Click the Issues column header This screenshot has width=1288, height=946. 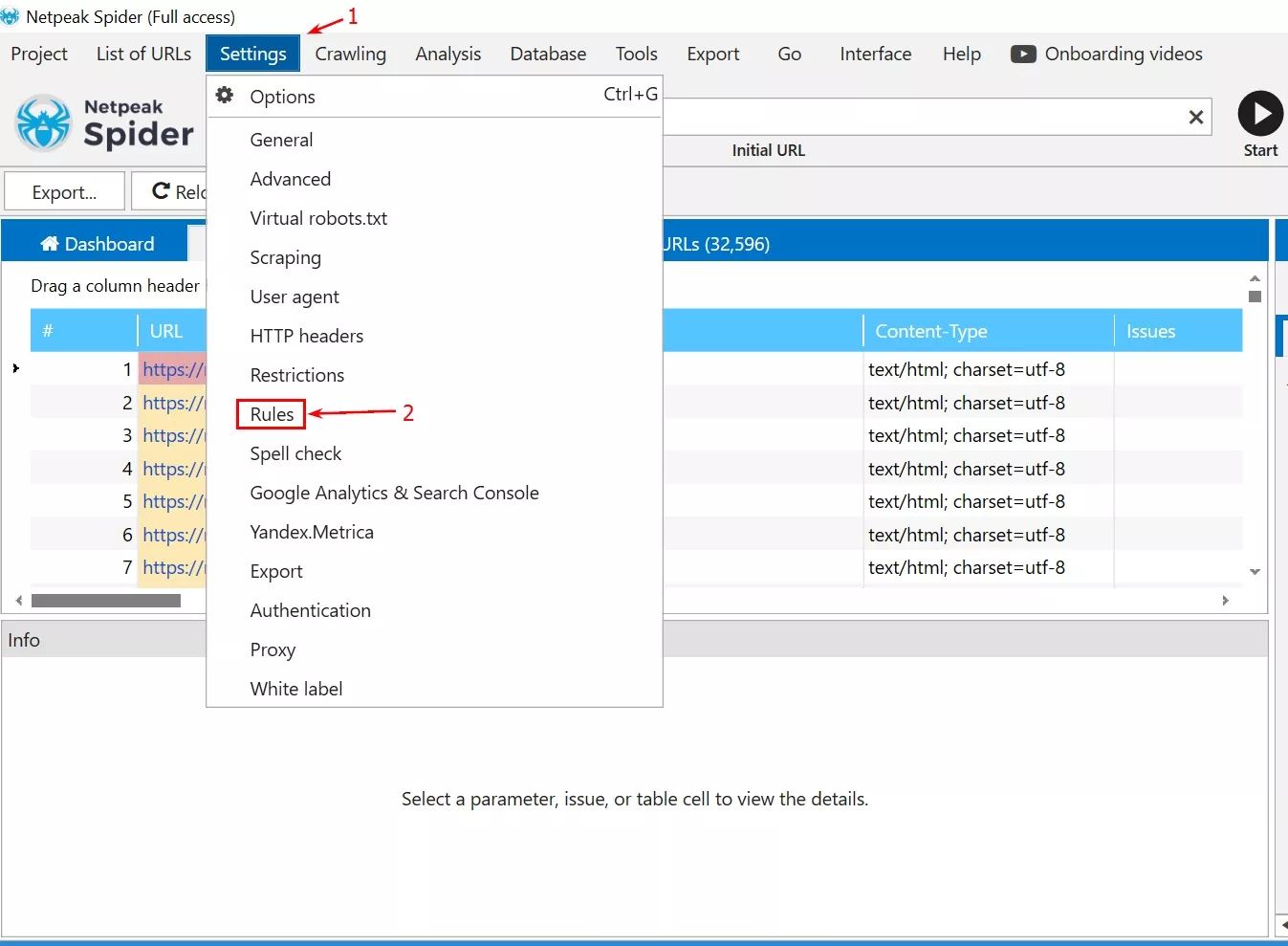tap(1178, 331)
